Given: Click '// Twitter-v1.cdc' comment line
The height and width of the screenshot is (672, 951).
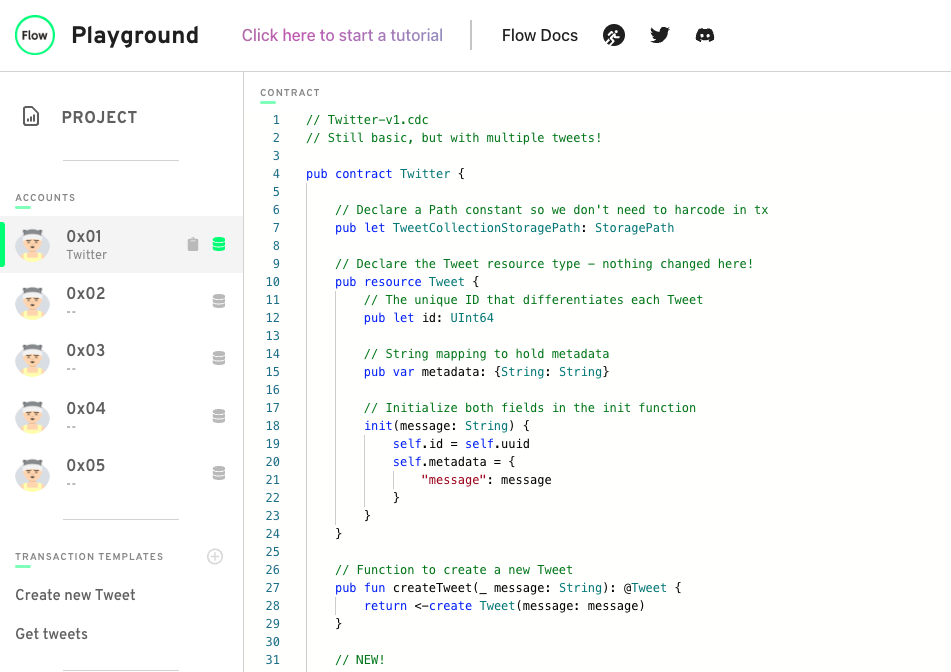Looking at the screenshot, I should pos(367,120).
